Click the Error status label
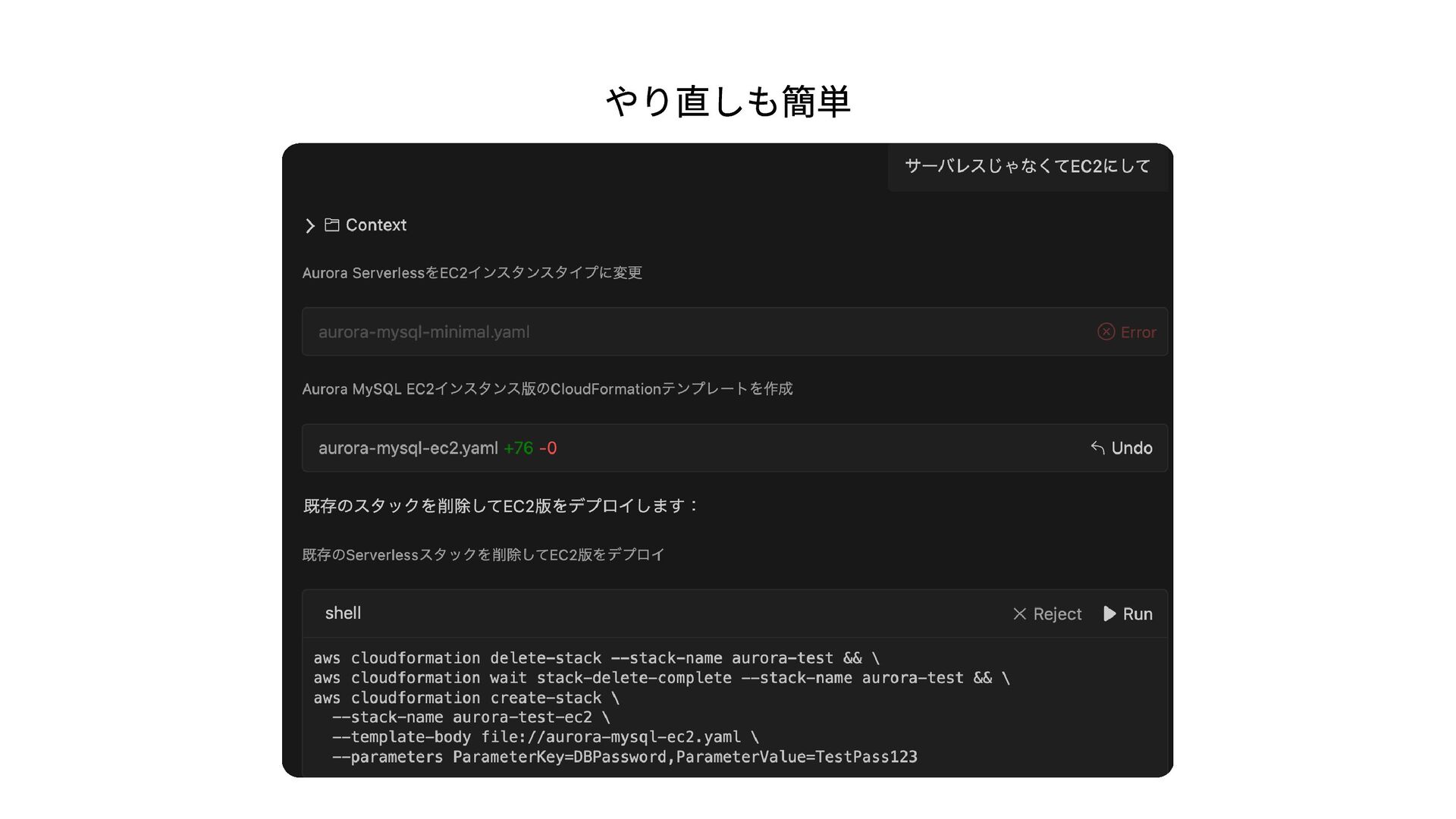 pos(1138,332)
